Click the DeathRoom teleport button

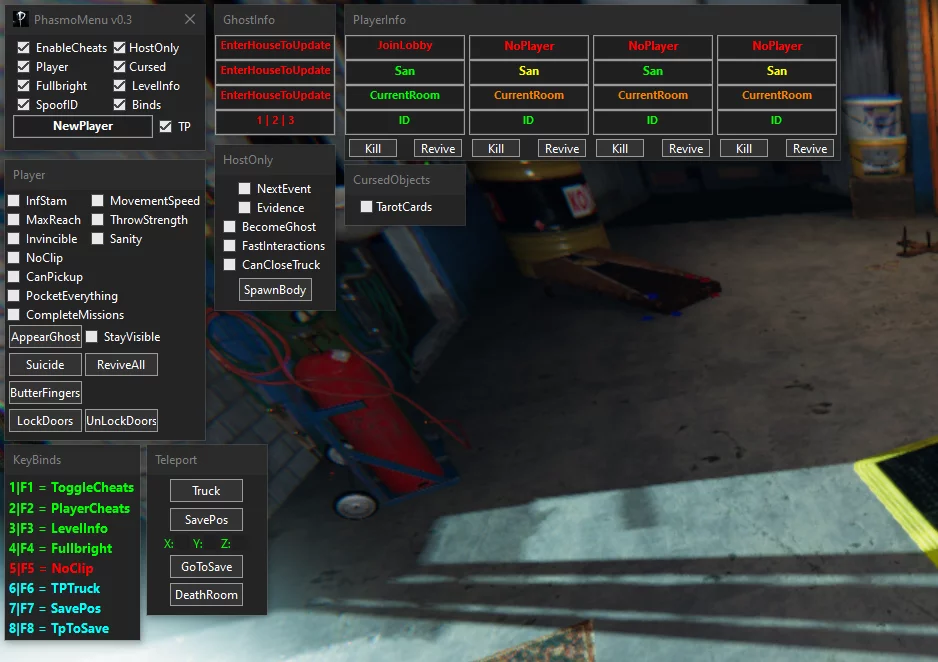[206, 595]
